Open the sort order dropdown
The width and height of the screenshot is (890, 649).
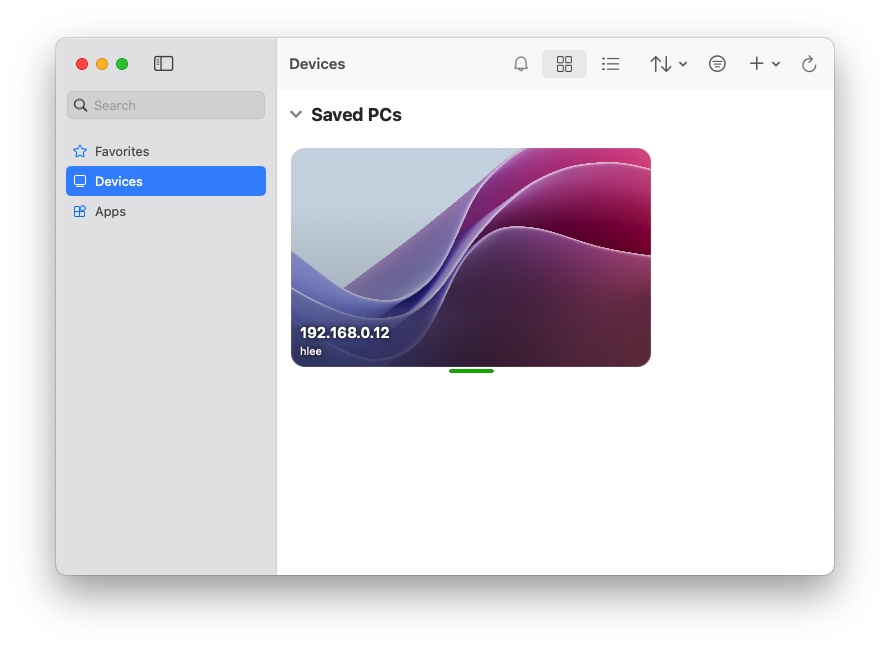point(668,64)
